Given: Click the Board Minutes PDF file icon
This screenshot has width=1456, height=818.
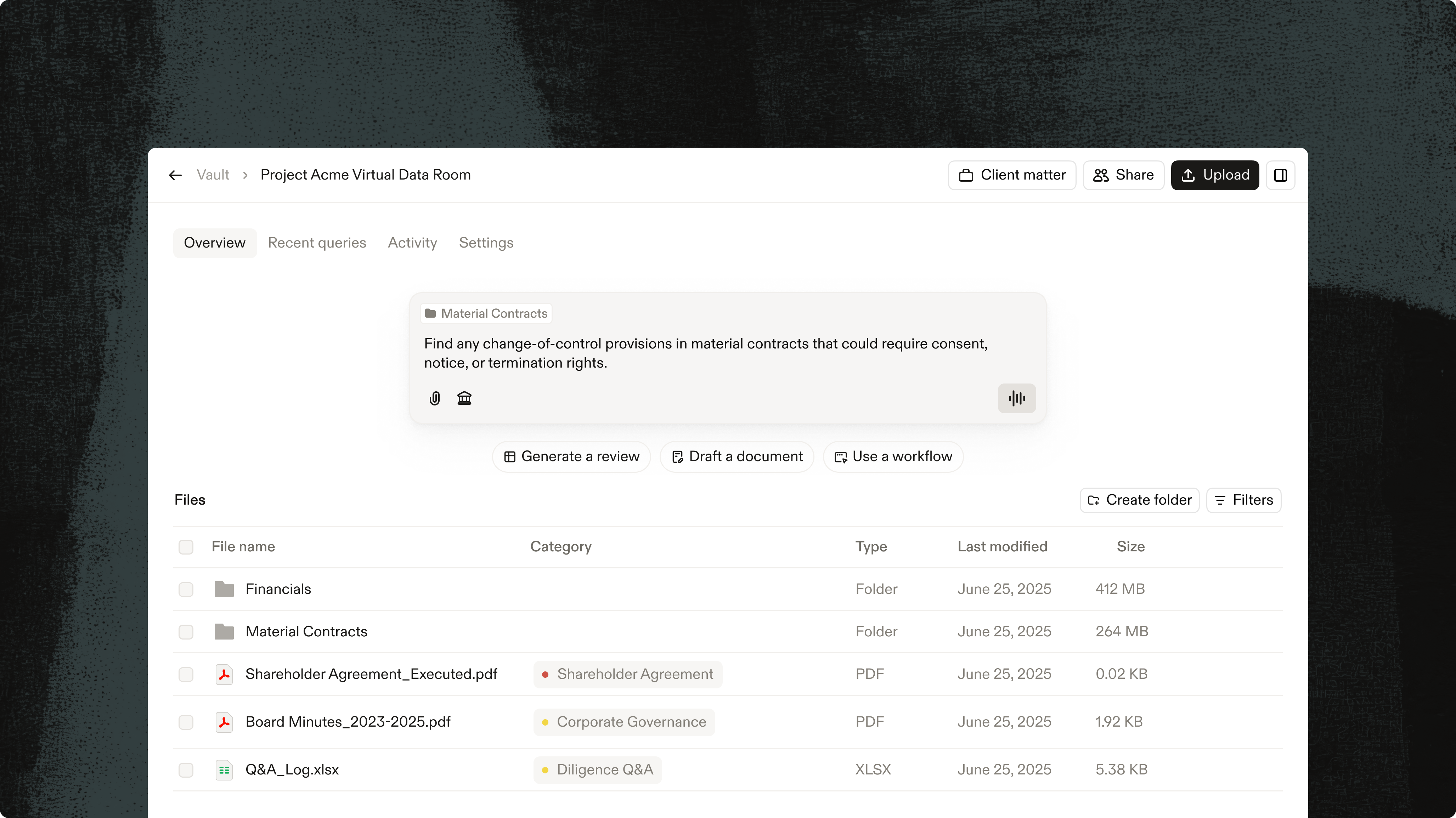Looking at the screenshot, I should click(224, 722).
